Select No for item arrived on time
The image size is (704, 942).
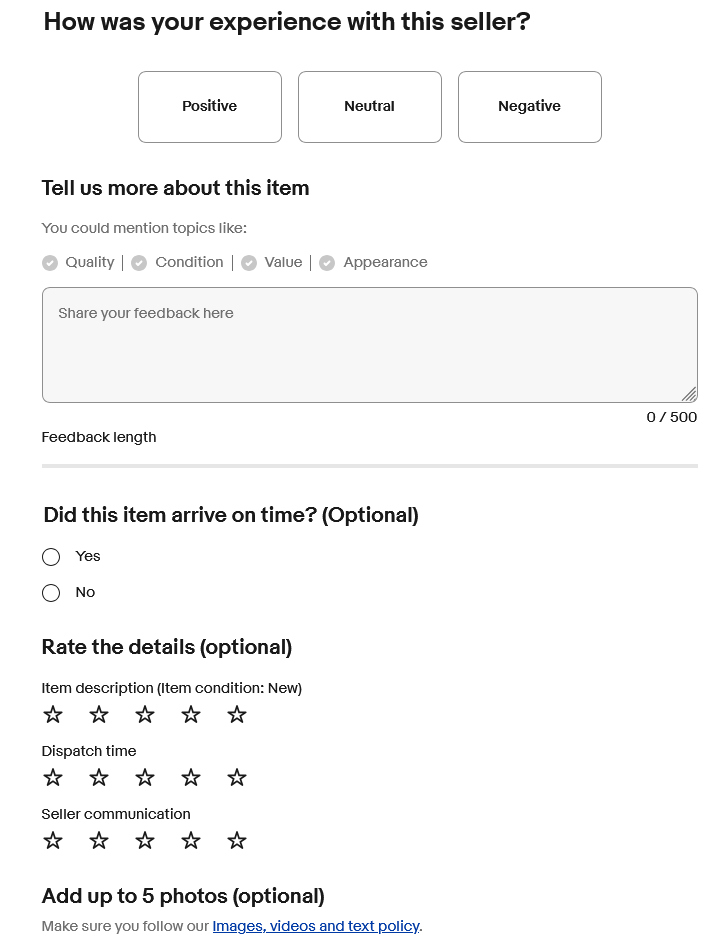(51, 593)
